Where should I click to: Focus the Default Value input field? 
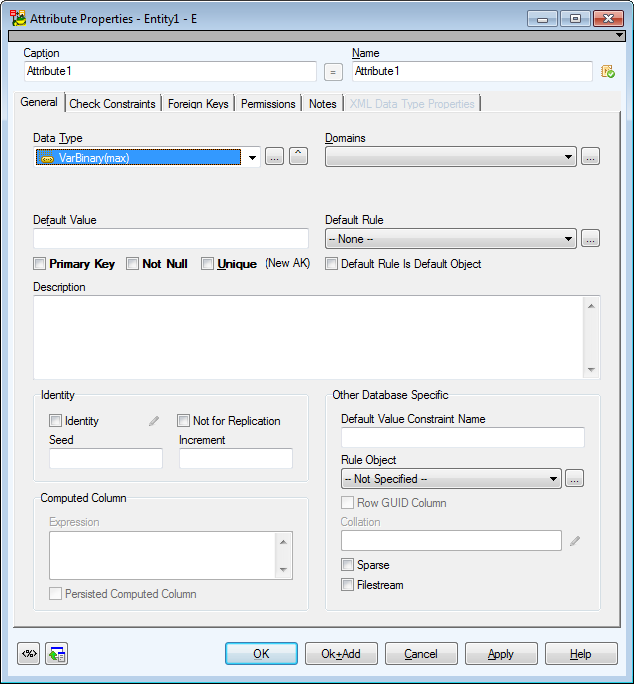171,239
